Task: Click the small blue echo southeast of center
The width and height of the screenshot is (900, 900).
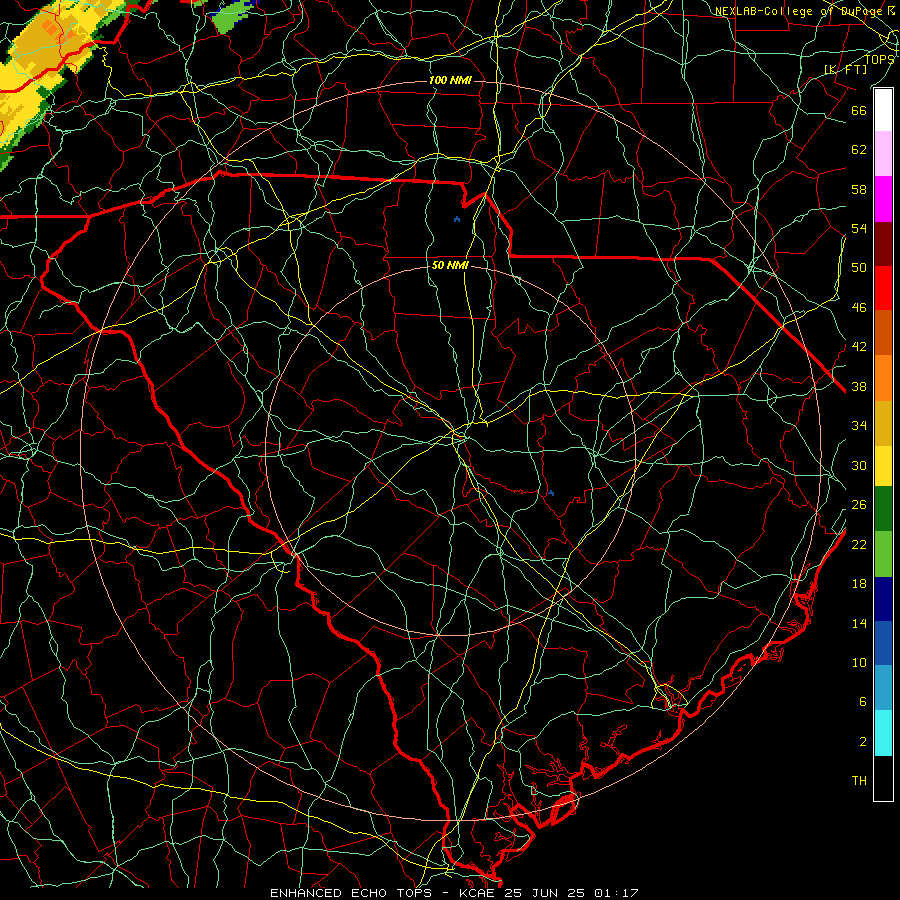Action: click(x=550, y=492)
